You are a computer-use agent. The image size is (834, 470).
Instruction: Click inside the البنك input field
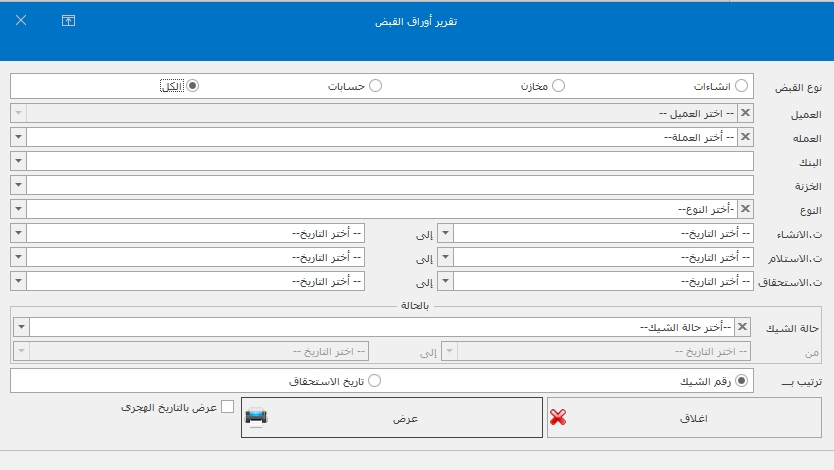pos(390,161)
